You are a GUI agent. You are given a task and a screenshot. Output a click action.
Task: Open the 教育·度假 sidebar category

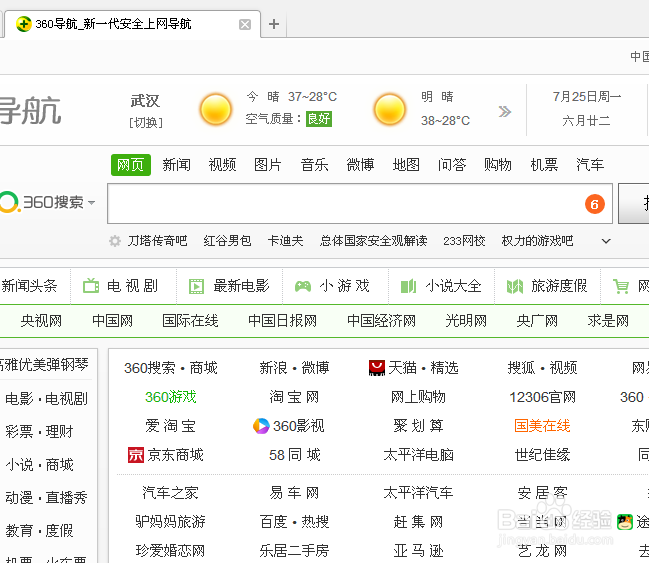coord(39,531)
